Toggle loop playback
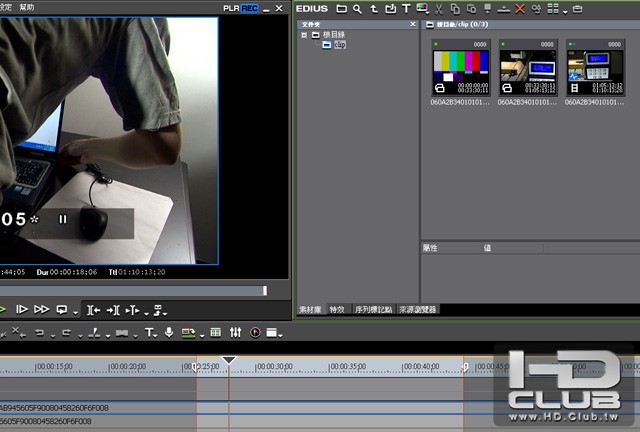The width and height of the screenshot is (640, 432). coord(62,310)
